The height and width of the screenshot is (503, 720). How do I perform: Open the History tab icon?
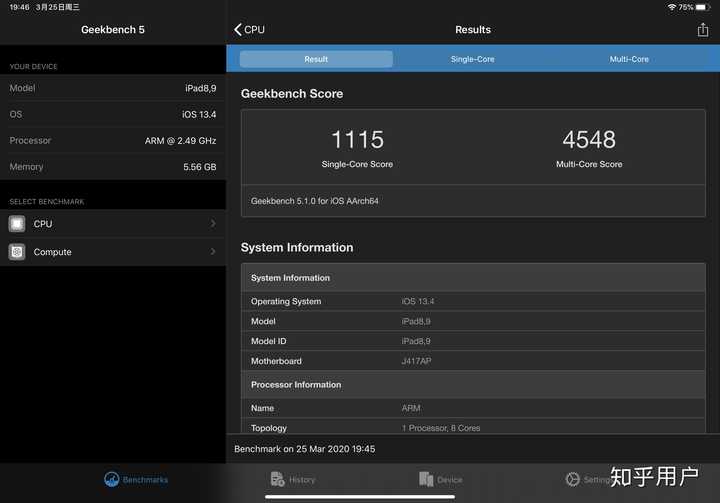[x=277, y=479]
